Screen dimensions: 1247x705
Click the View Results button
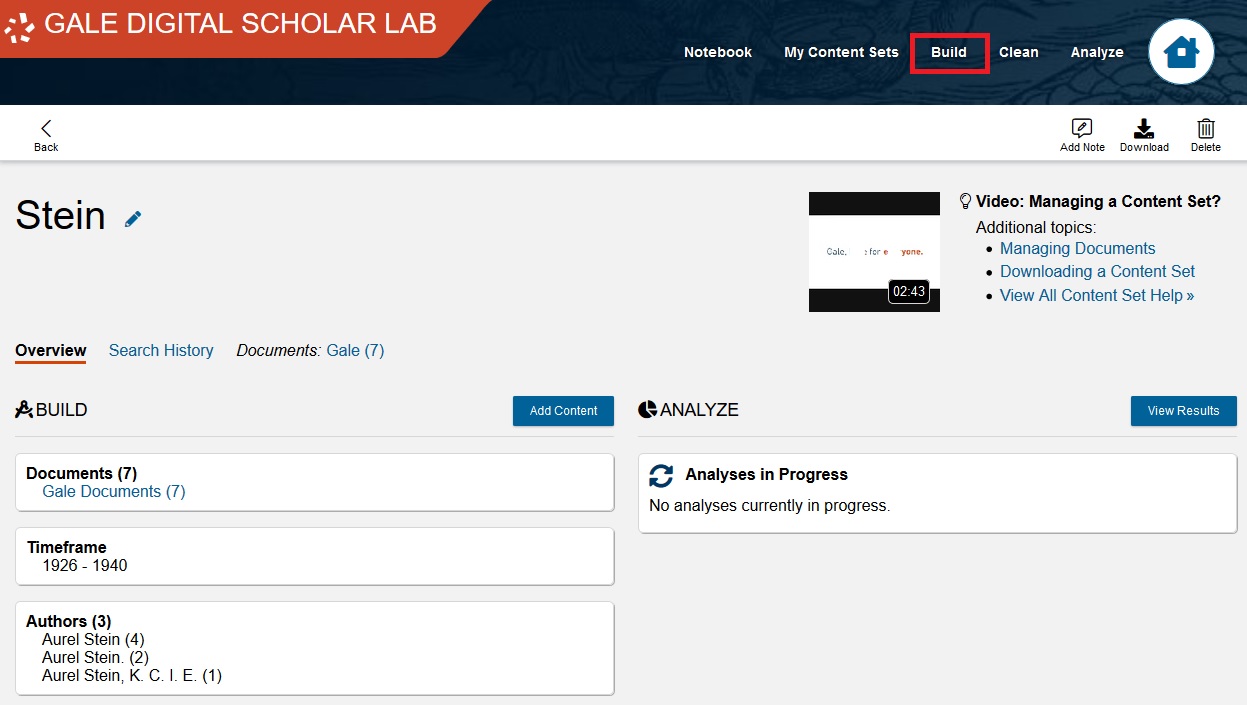click(1183, 410)
